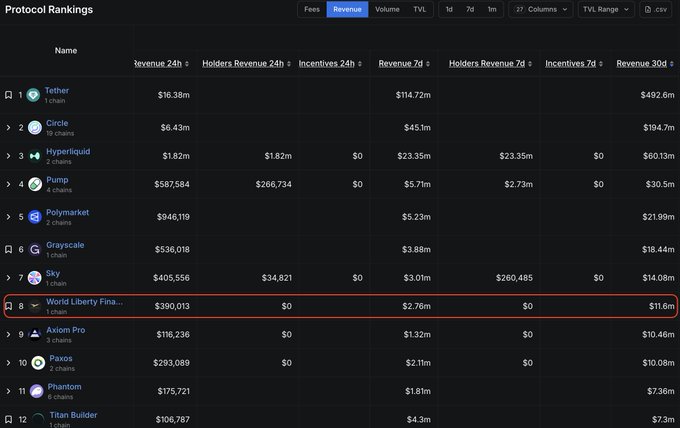
Task: Expand the Sky row
Action: [8, 278]
